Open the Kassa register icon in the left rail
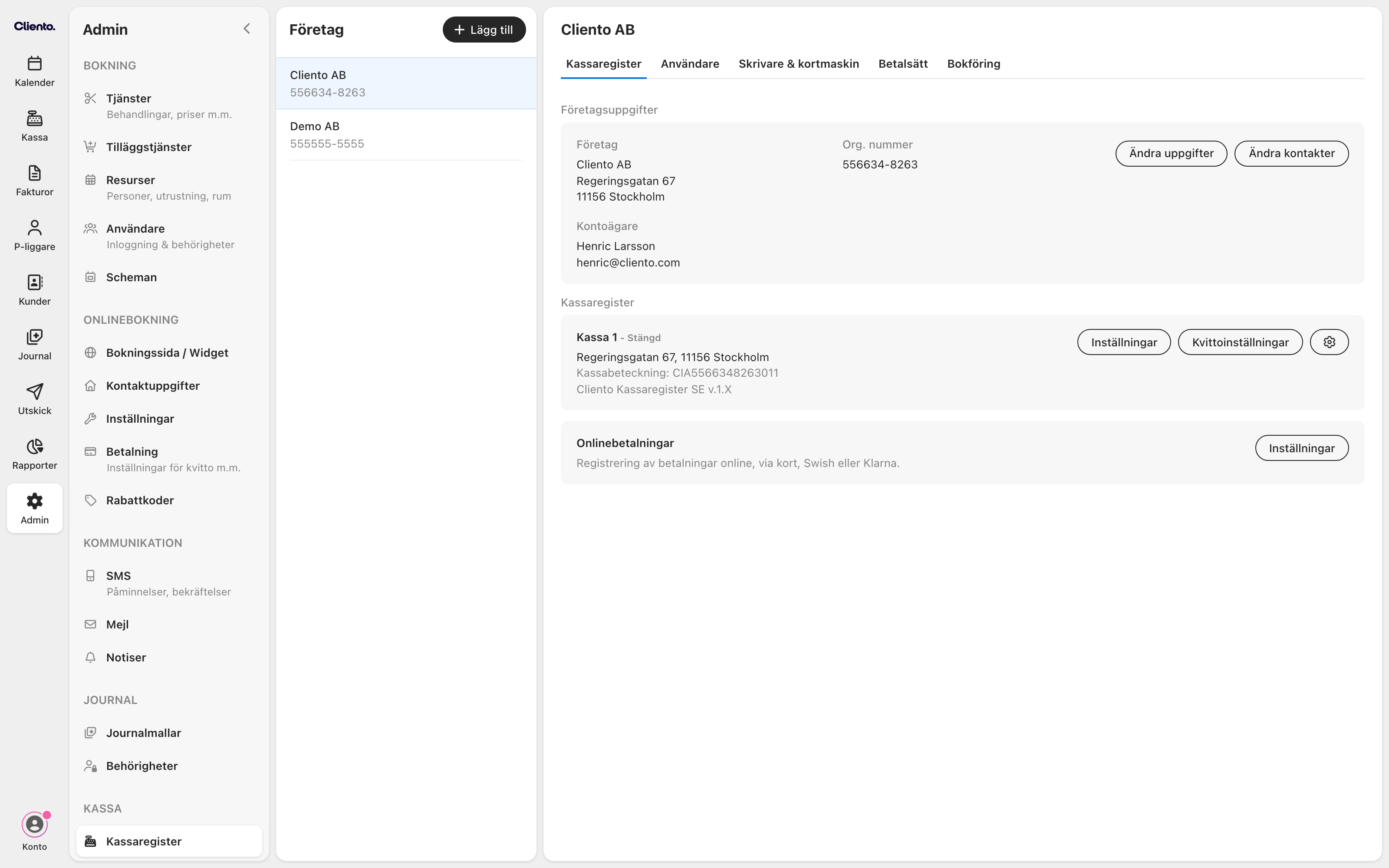The height and width of the screenshot is (868, 1389). click(34, 118)
